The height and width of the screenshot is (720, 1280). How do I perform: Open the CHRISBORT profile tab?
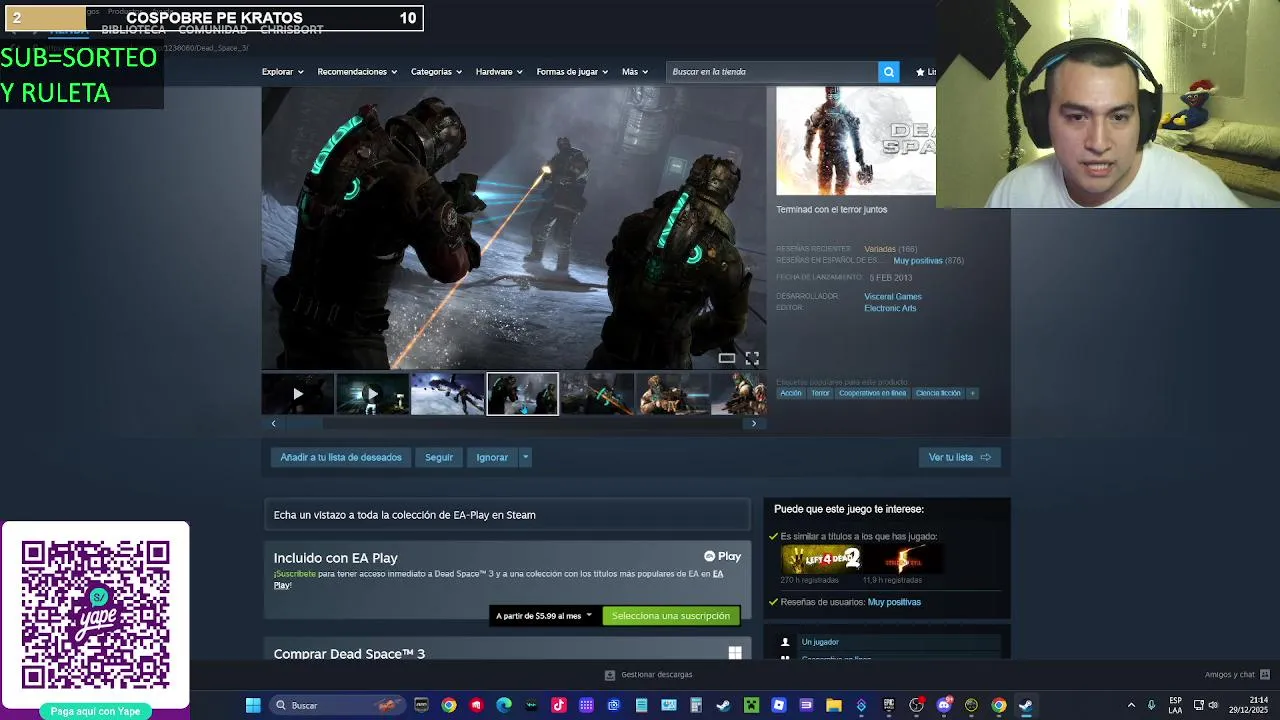tap(292, 30)
